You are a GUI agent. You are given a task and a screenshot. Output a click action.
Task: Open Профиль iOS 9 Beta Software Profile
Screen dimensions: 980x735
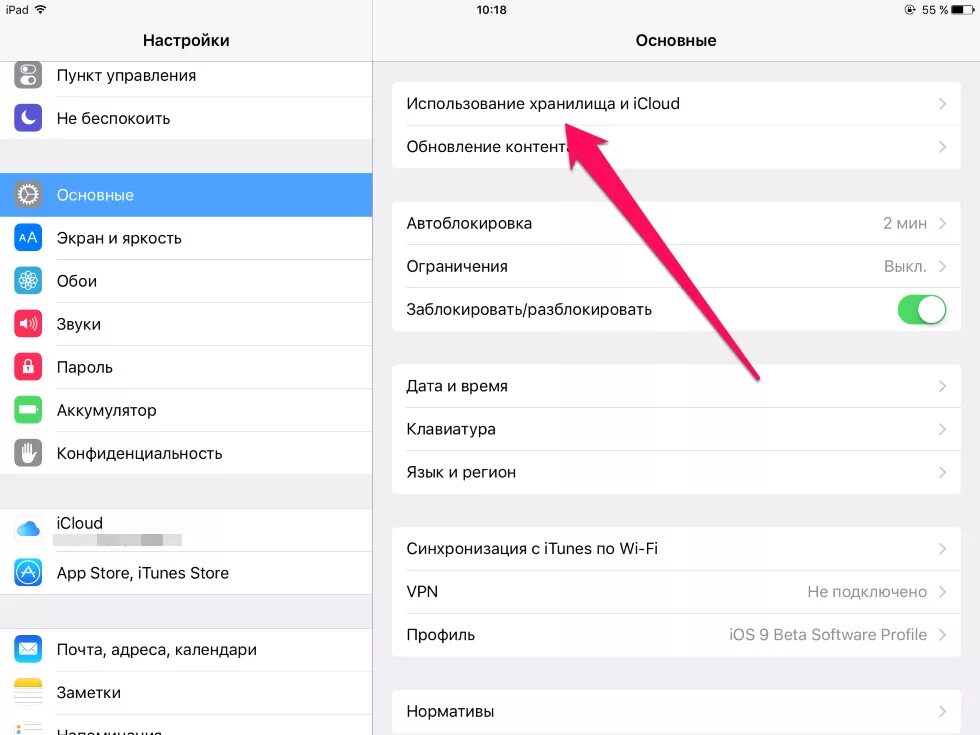676,635
